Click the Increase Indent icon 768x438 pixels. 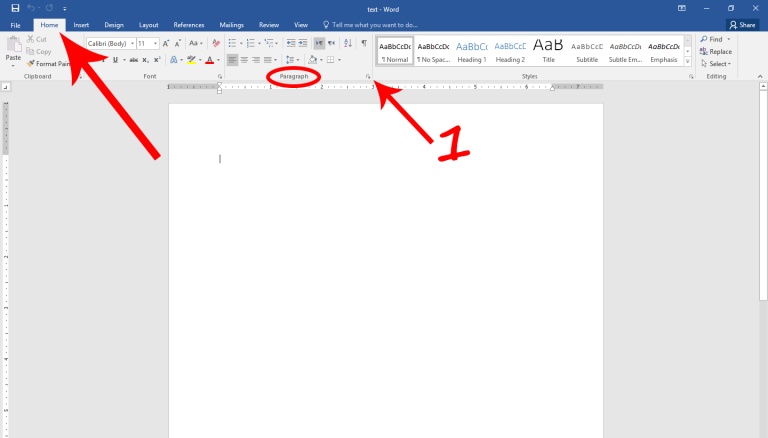click(303, 43)
